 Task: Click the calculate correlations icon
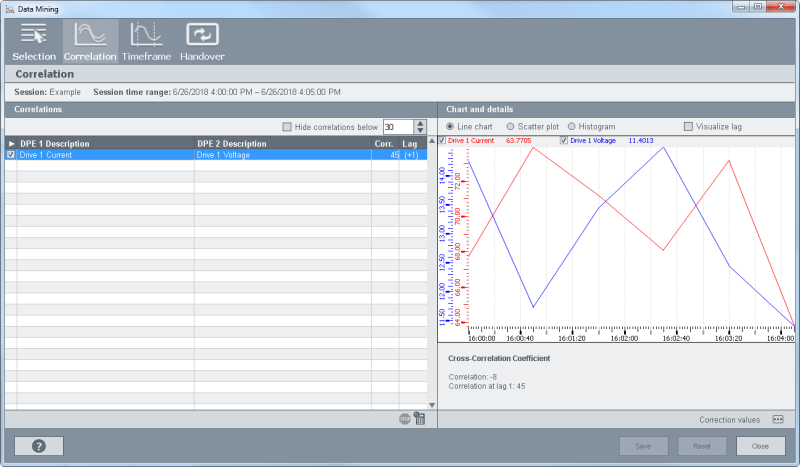point(419,418)
